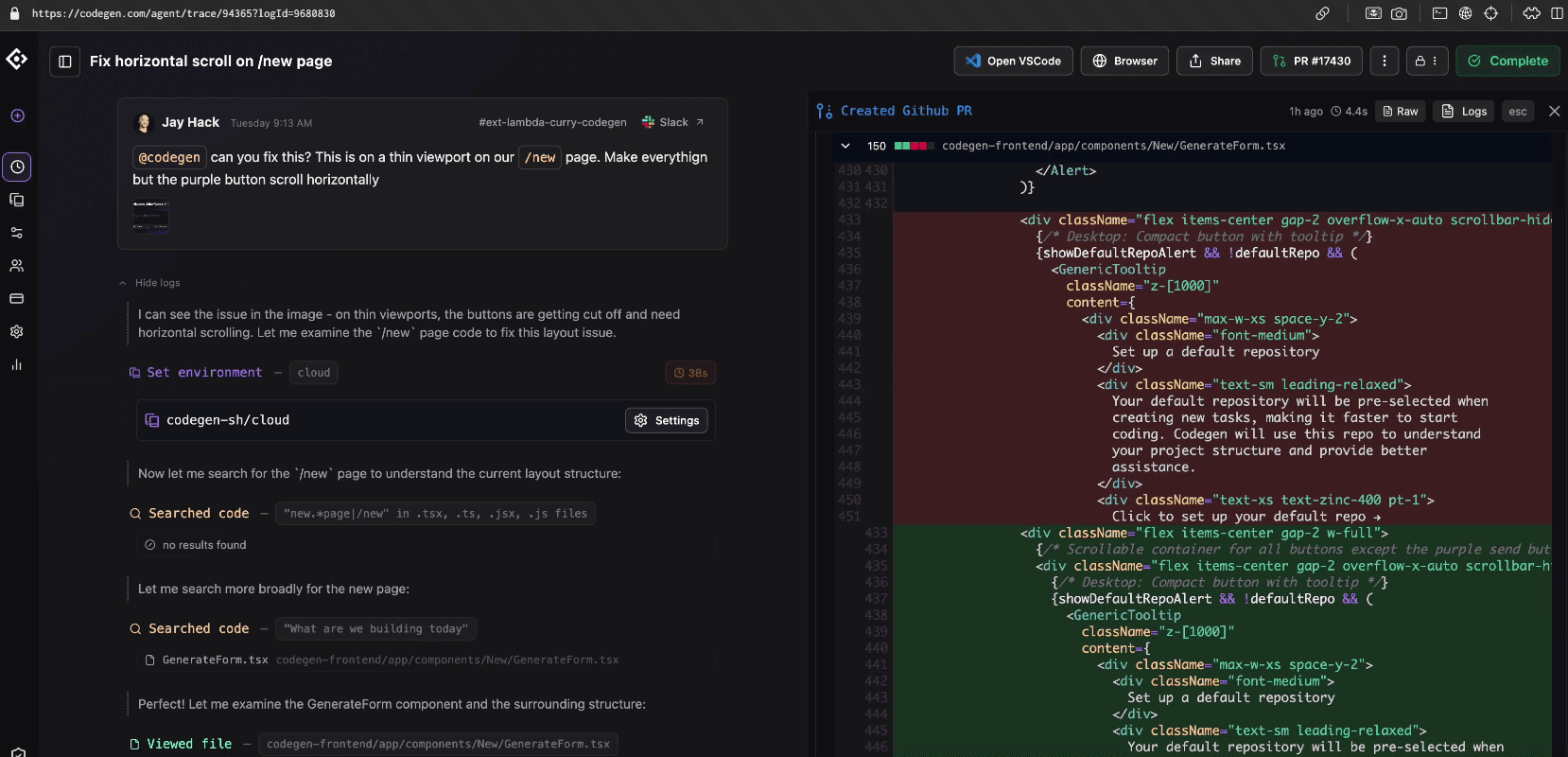Close the Created Github PR panel
This screenshot has width=1568, height=757.
tap(1554, 111)
